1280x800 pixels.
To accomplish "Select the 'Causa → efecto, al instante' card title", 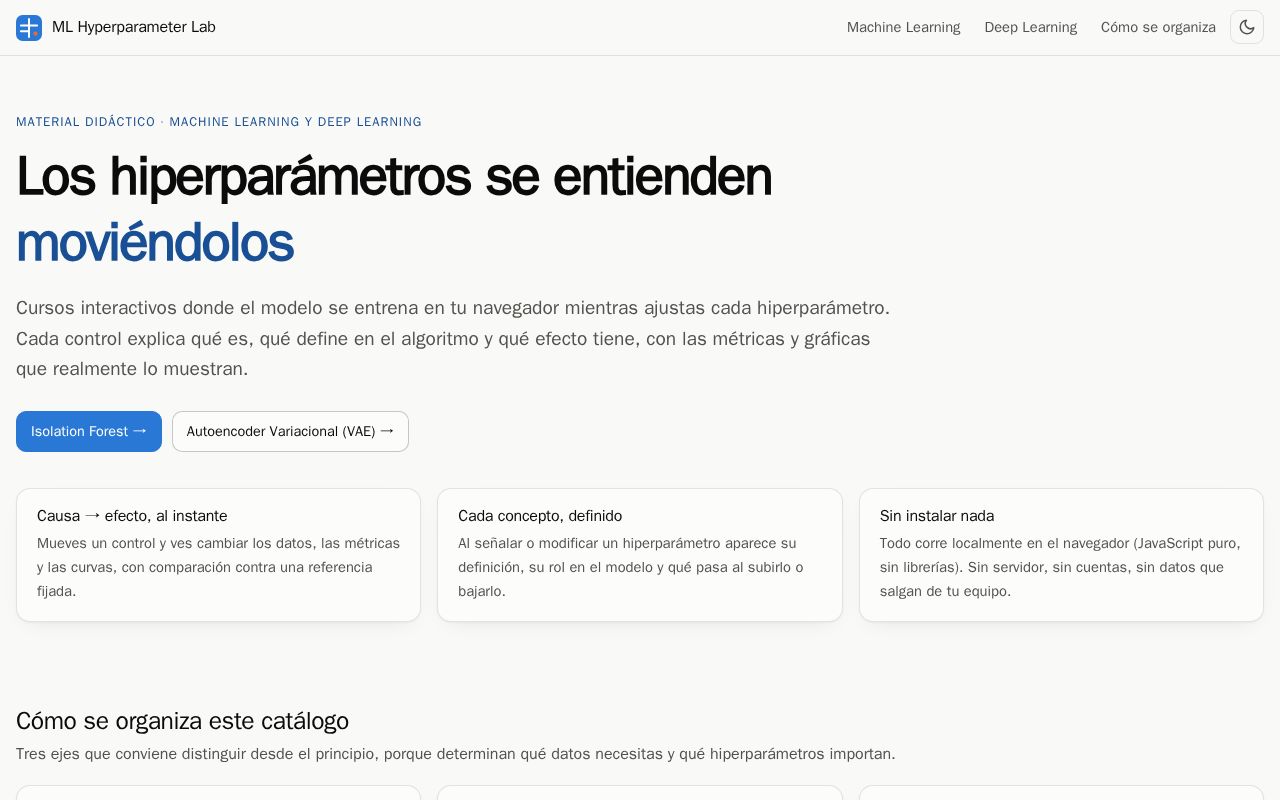I will [x=132, y=516].
